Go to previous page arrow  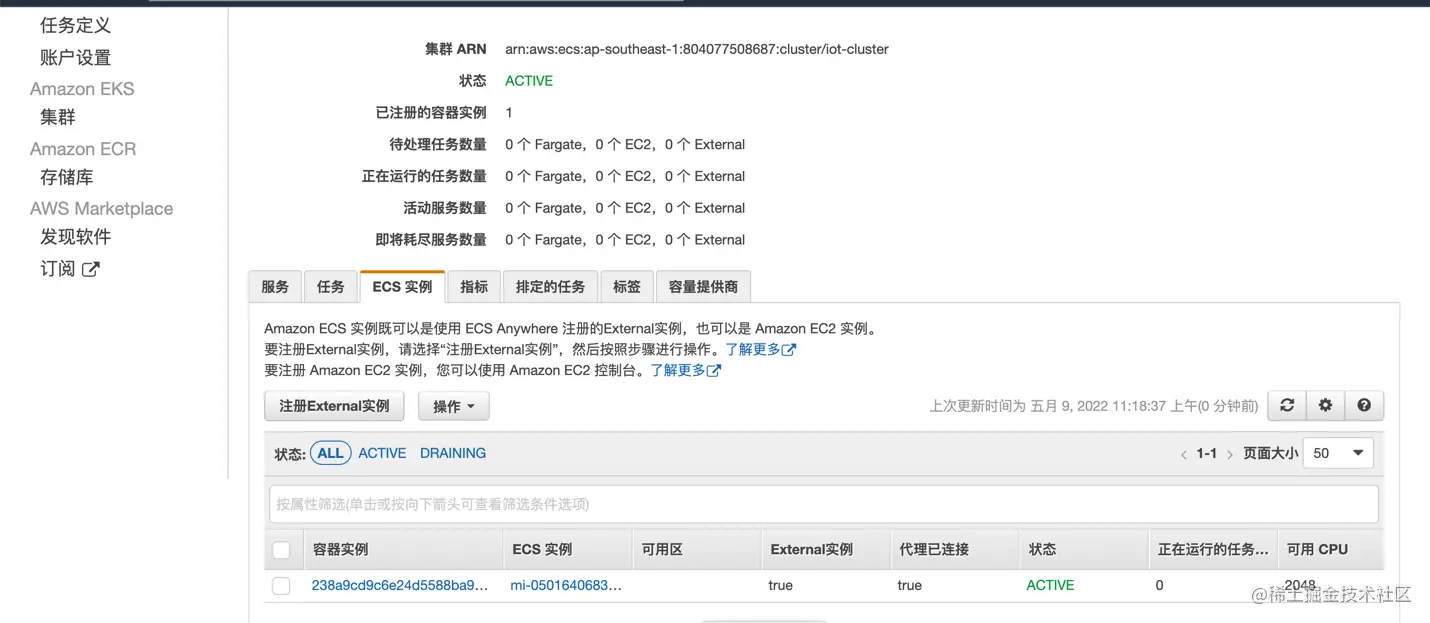pyautogui.click(x=1183, y=454)
